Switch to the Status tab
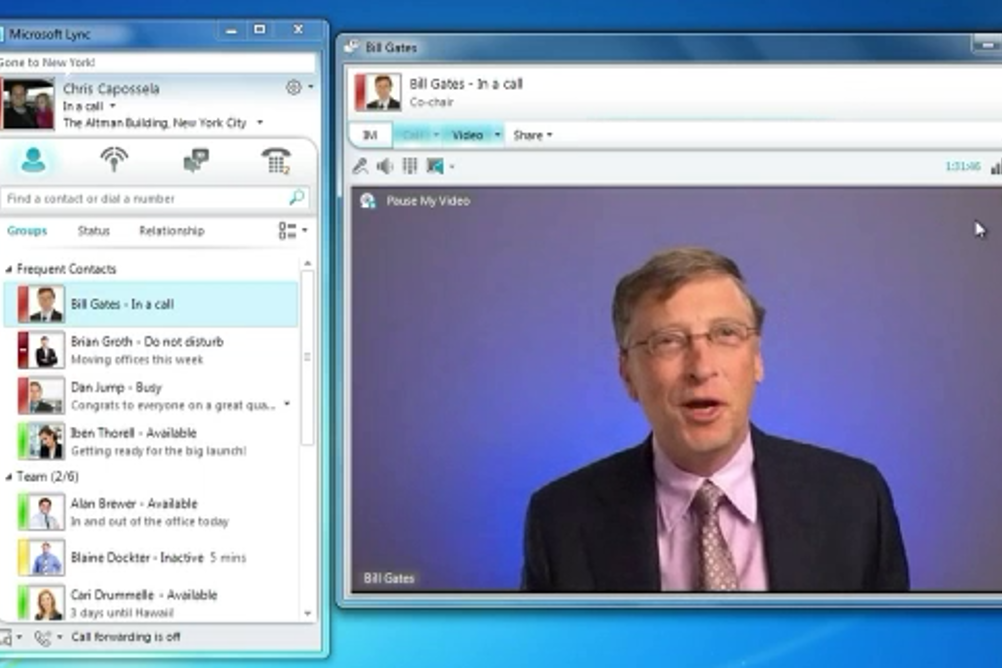The height and width of the screenshot is (668, 1002). [93, 231]
